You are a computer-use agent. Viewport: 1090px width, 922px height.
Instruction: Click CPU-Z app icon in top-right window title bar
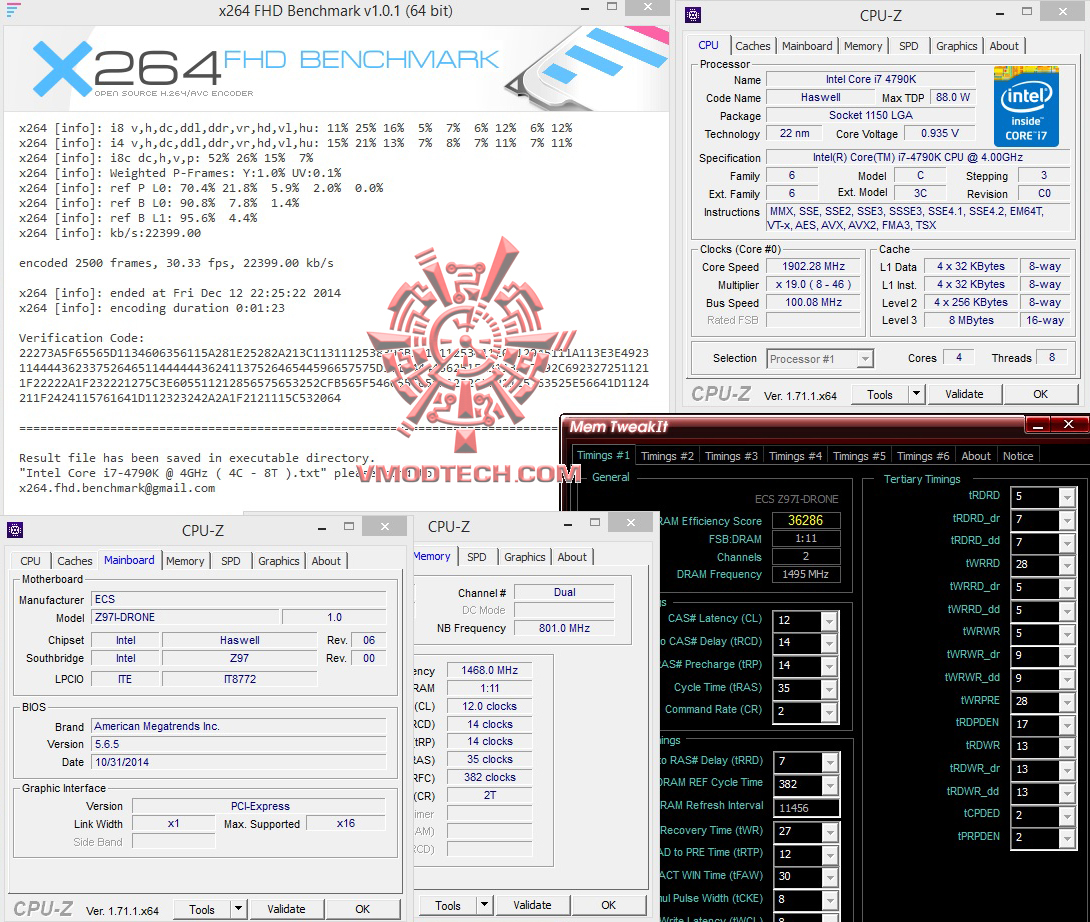pos(693,15)
